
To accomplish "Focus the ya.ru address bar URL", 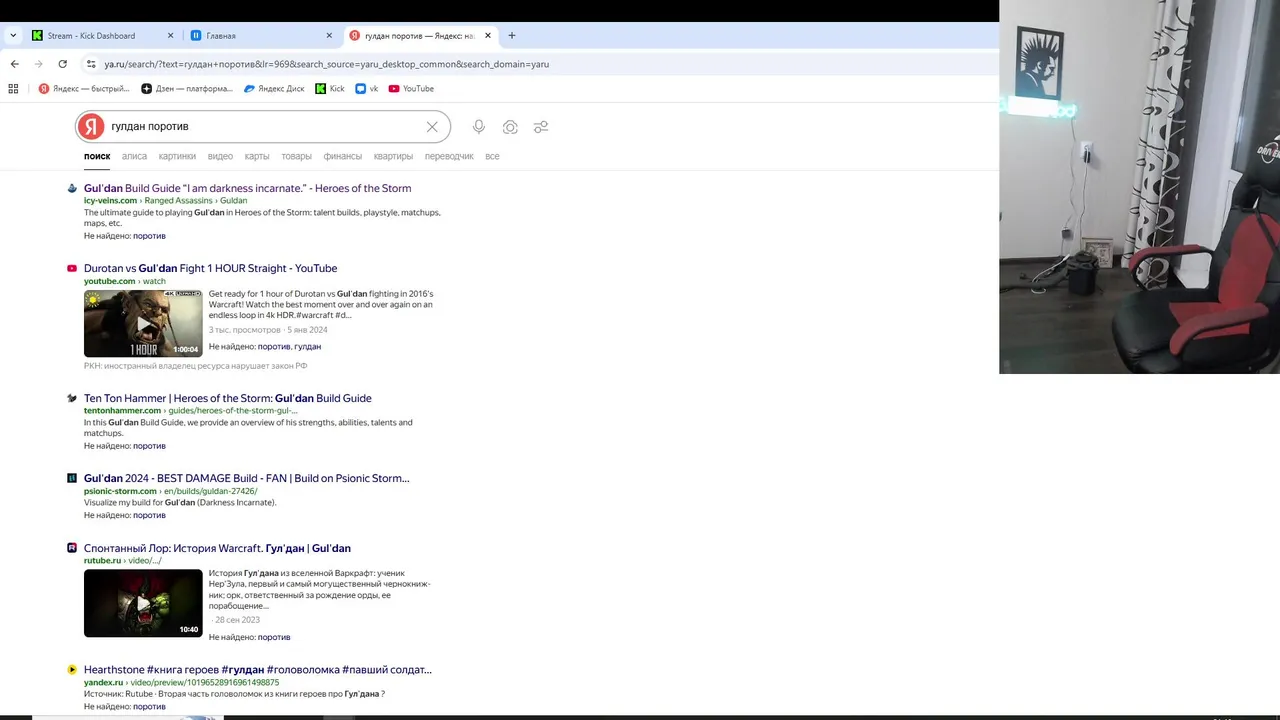I will coord(326,64).
